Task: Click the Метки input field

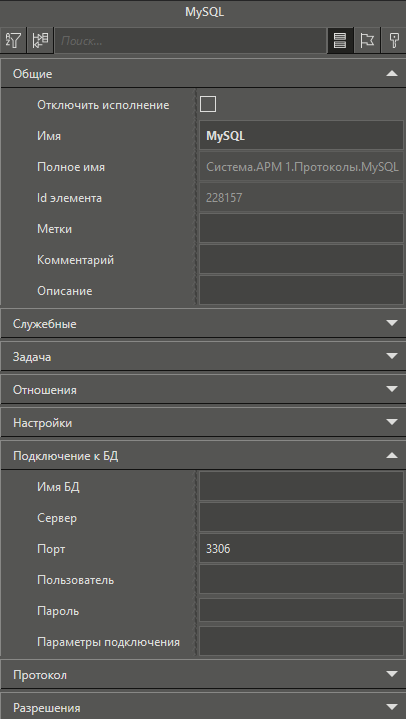Action: [x=301, y=228]
